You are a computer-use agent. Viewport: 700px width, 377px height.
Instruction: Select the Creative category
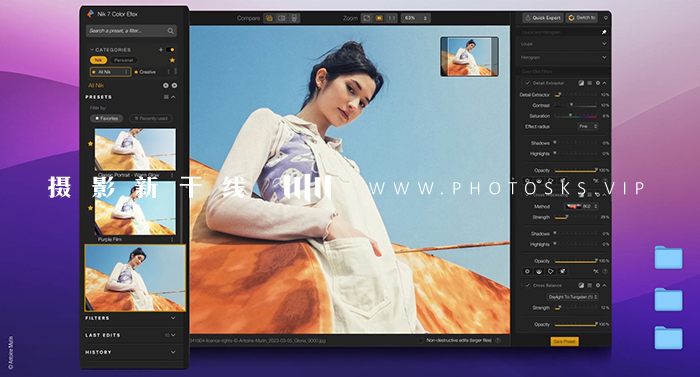pos(148,72)
